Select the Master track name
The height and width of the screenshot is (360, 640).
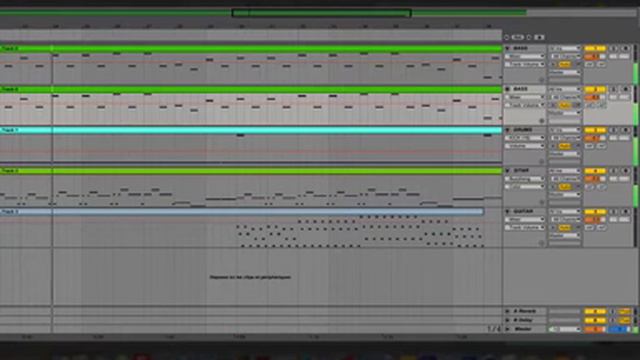click(523, 329)
